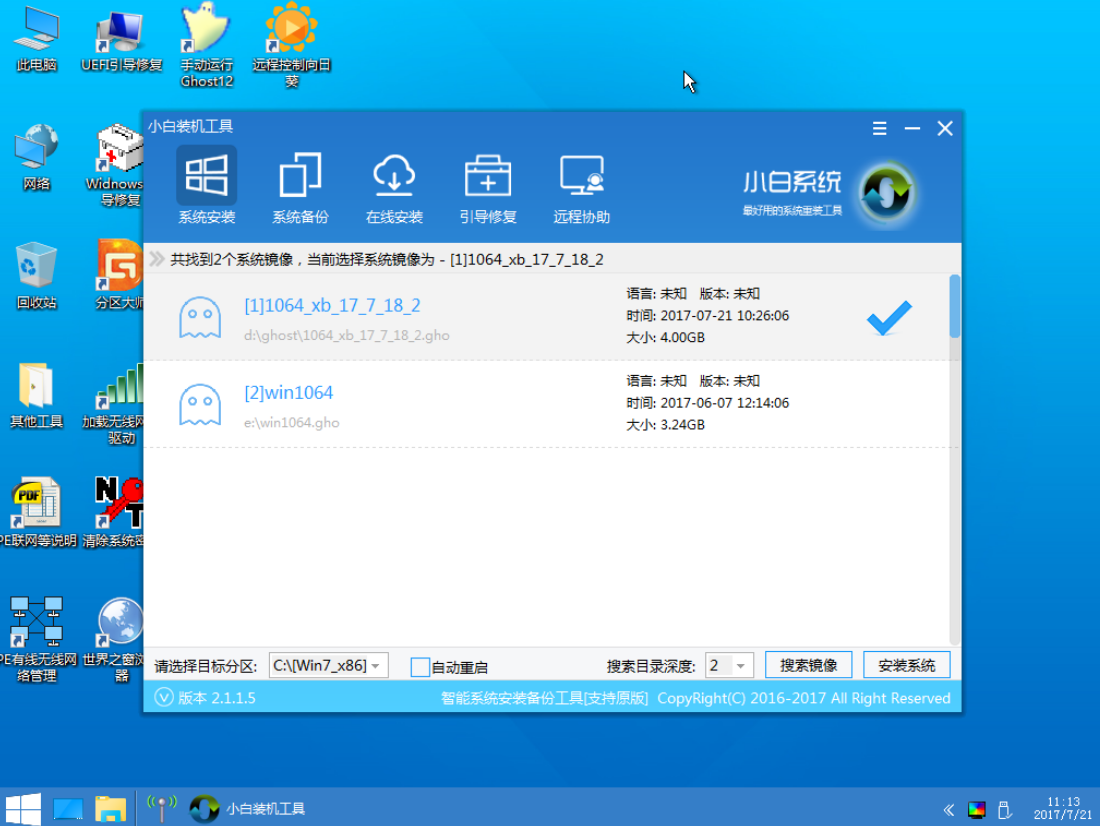Click 小白装机工具 taskbar button
The image size is (1100, 826).
coord(247,808)
